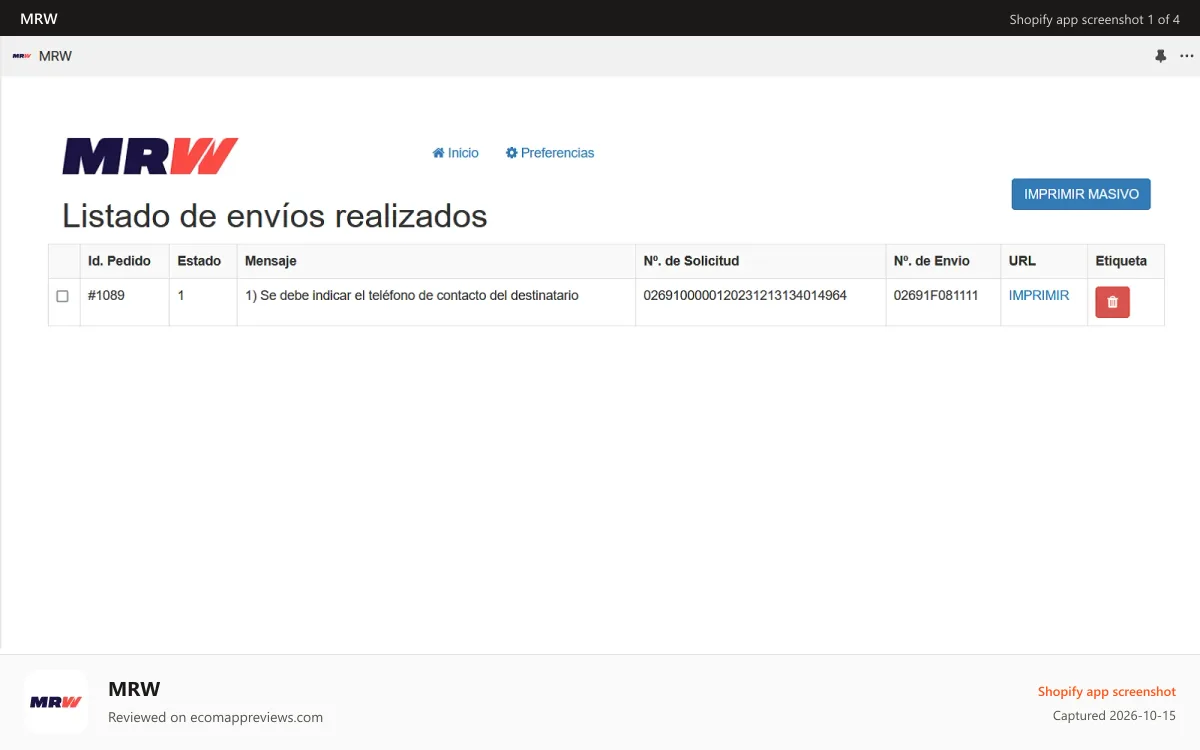Open Preferencias settings link

[550, 153]
